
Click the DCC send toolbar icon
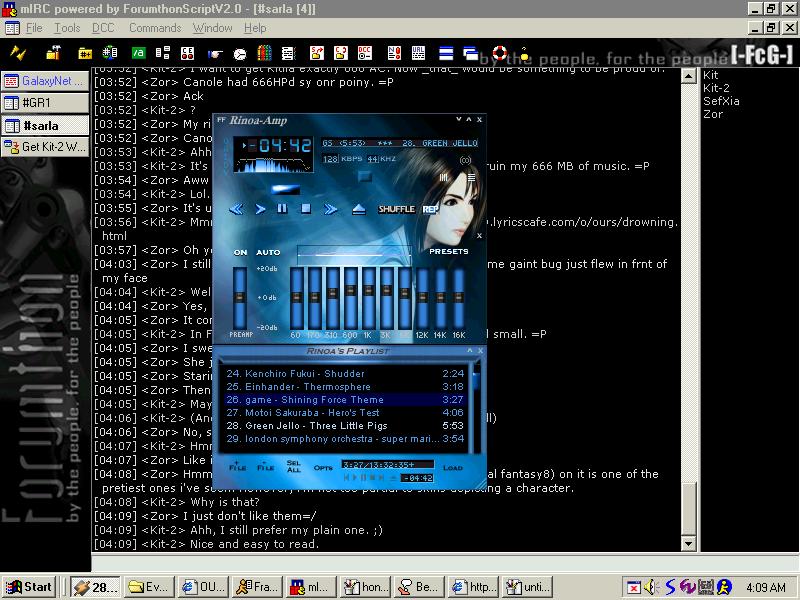(x=316, y=53)
